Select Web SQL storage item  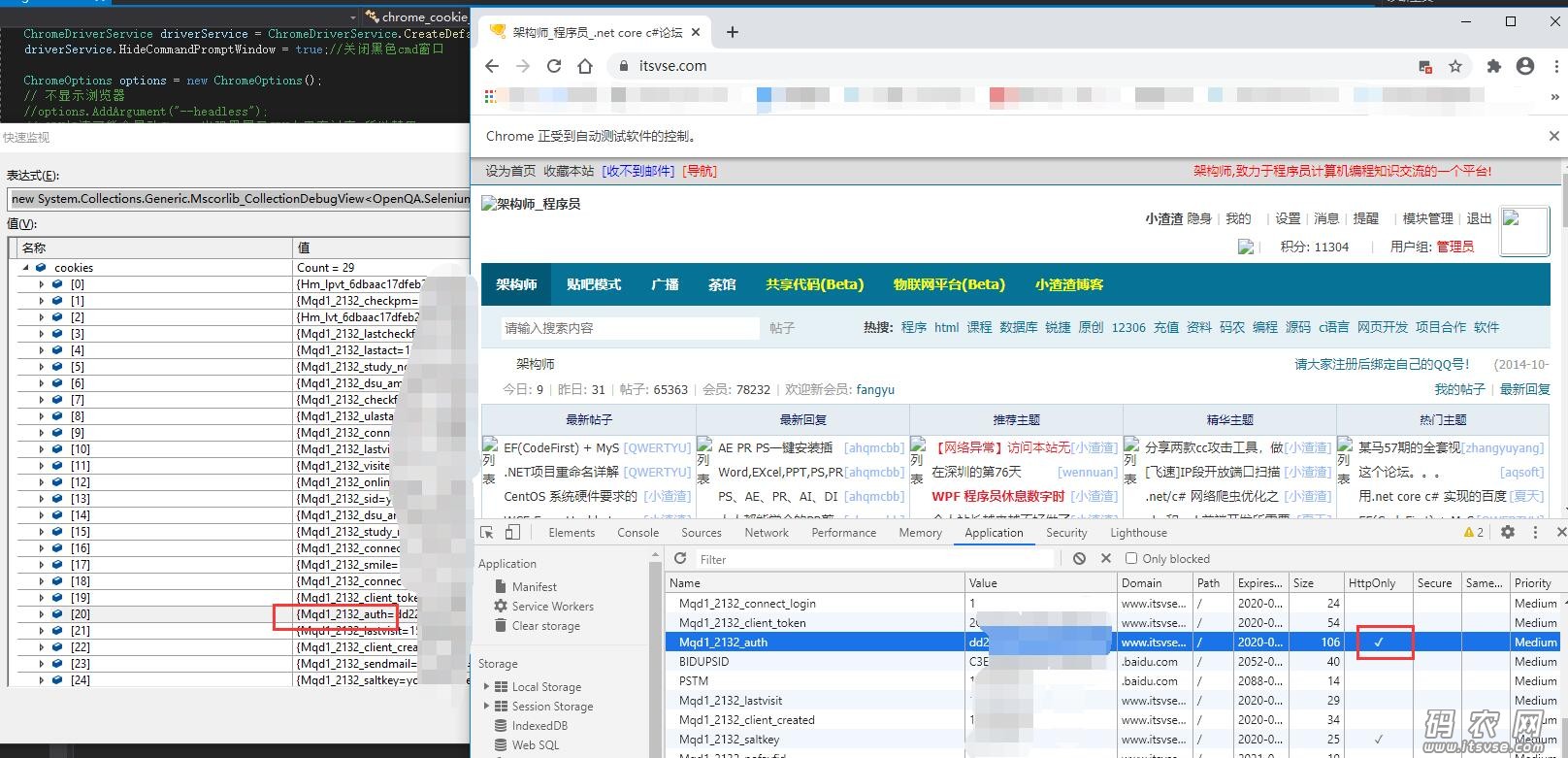coord(536,744)
